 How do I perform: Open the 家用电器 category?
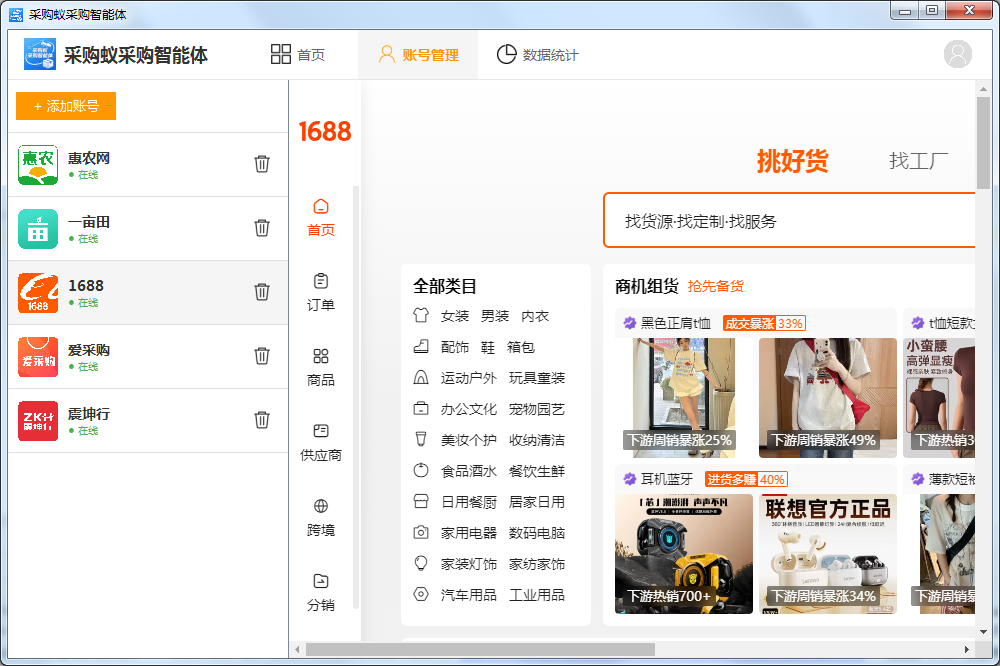pos(468,533)
